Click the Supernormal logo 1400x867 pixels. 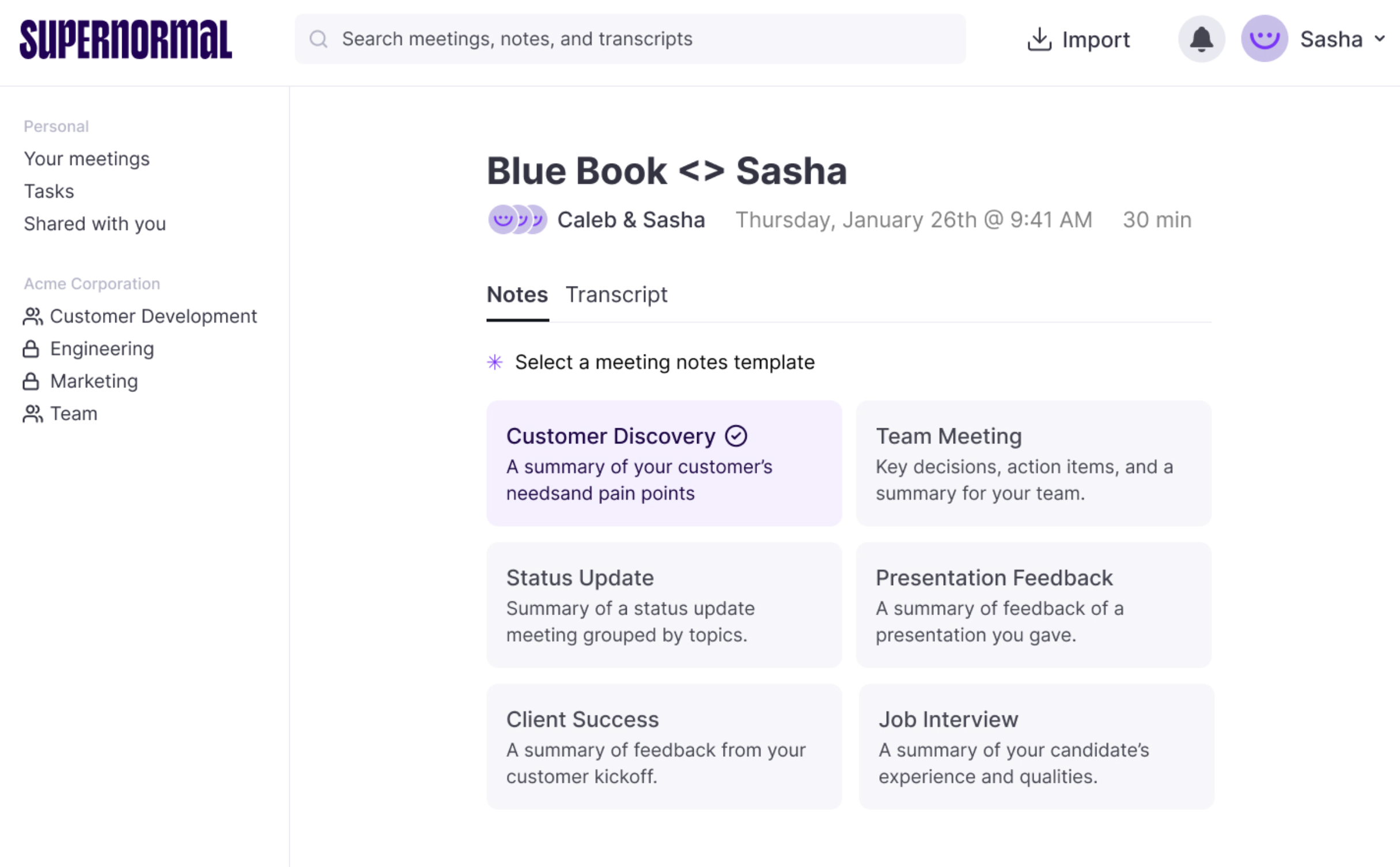[x=126, y=39]
